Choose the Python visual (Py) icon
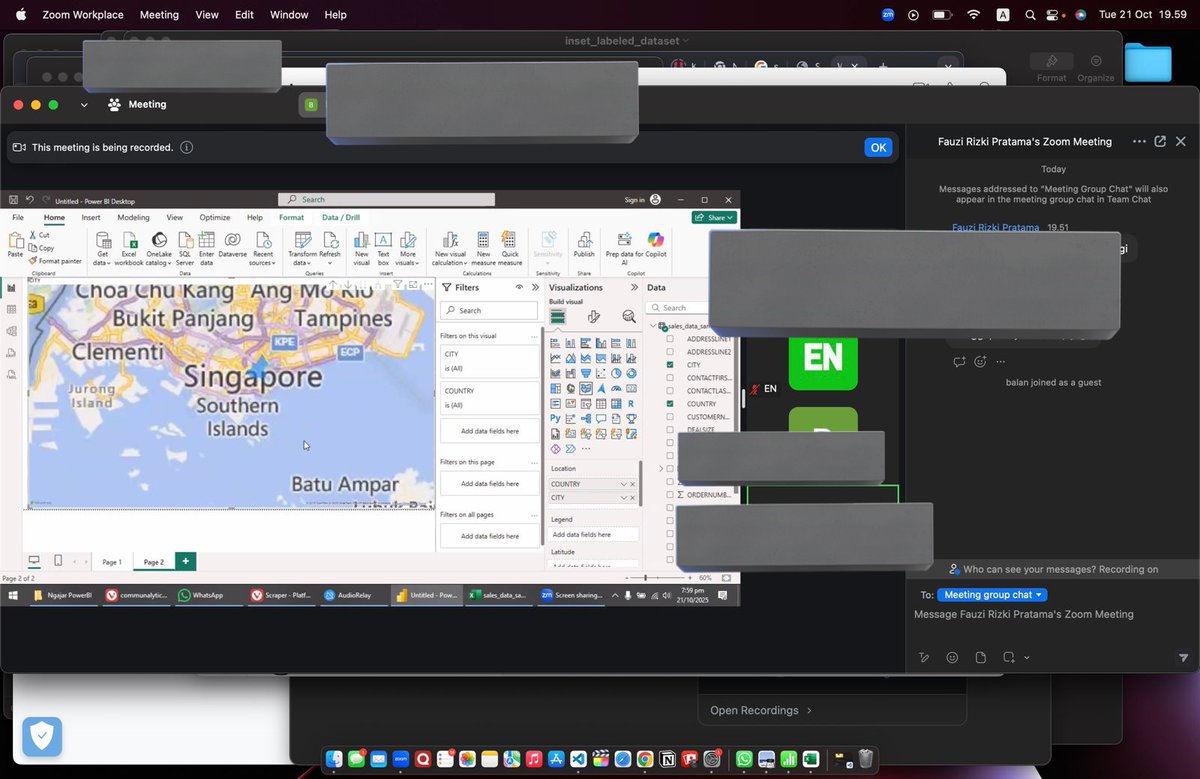The height and width of the screenshot is (779, 1200). [555, 418]
